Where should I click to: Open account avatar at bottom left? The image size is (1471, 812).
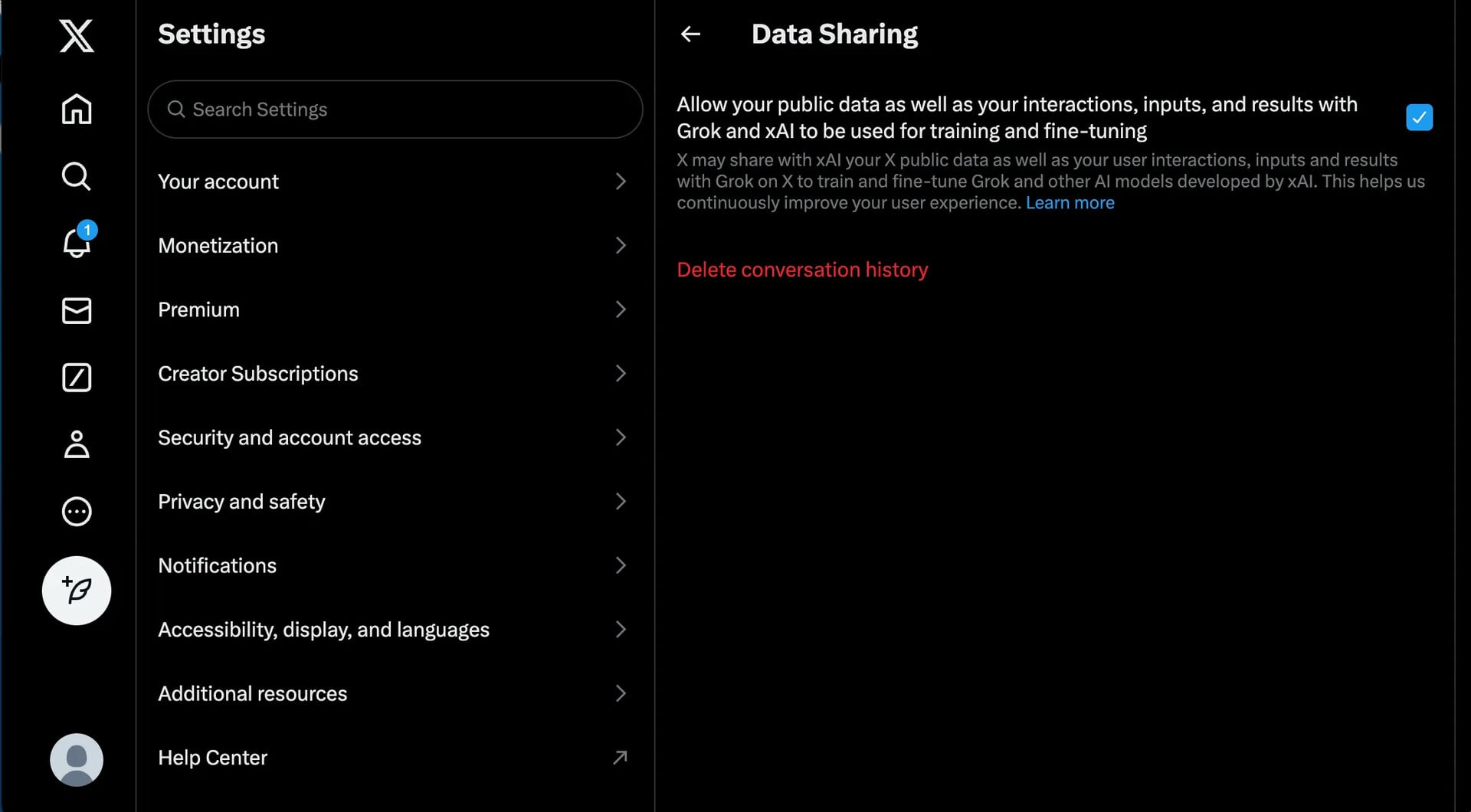click(x=77, y=759)
